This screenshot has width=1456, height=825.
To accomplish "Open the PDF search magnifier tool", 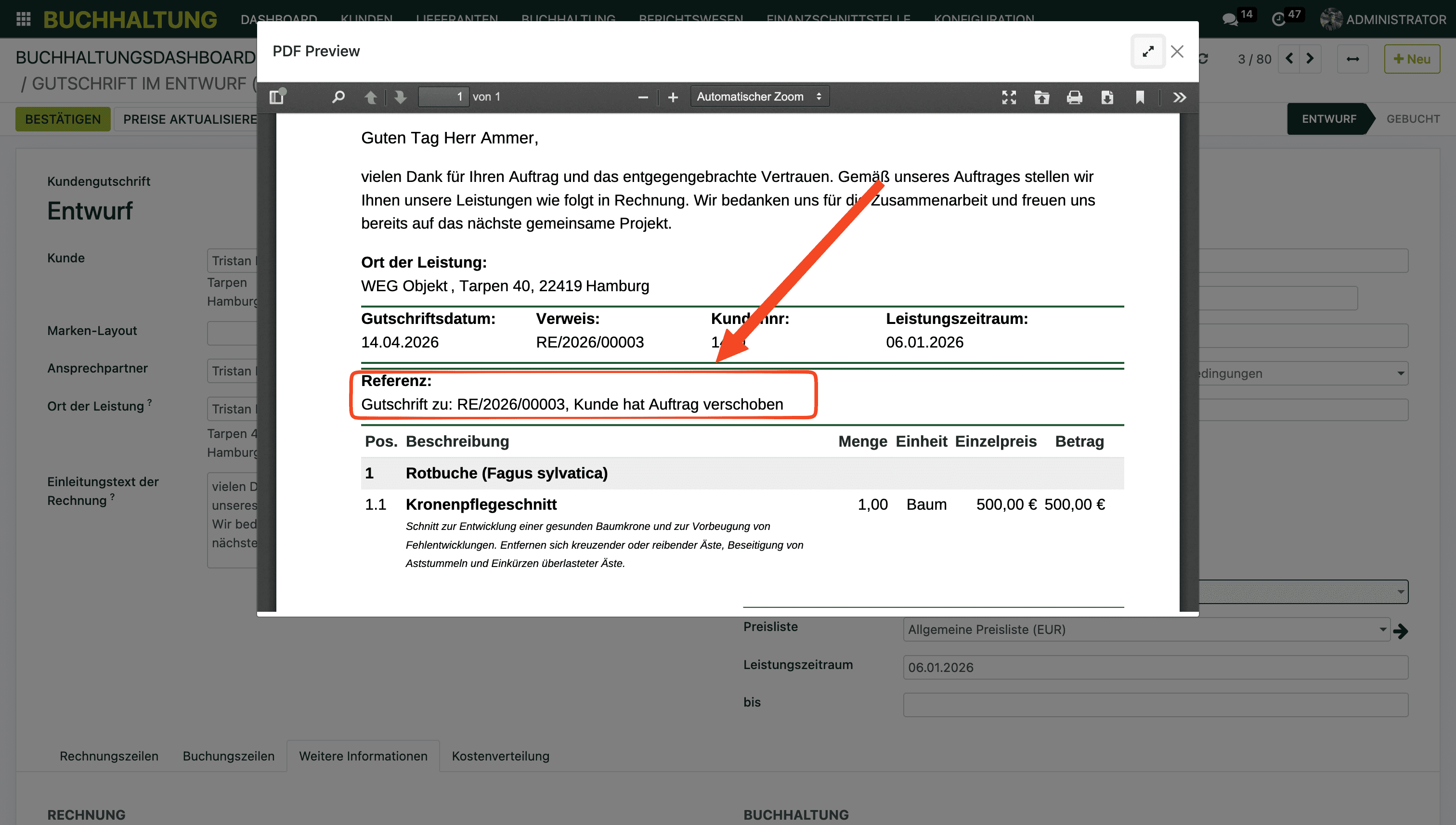I will [338, 97].
